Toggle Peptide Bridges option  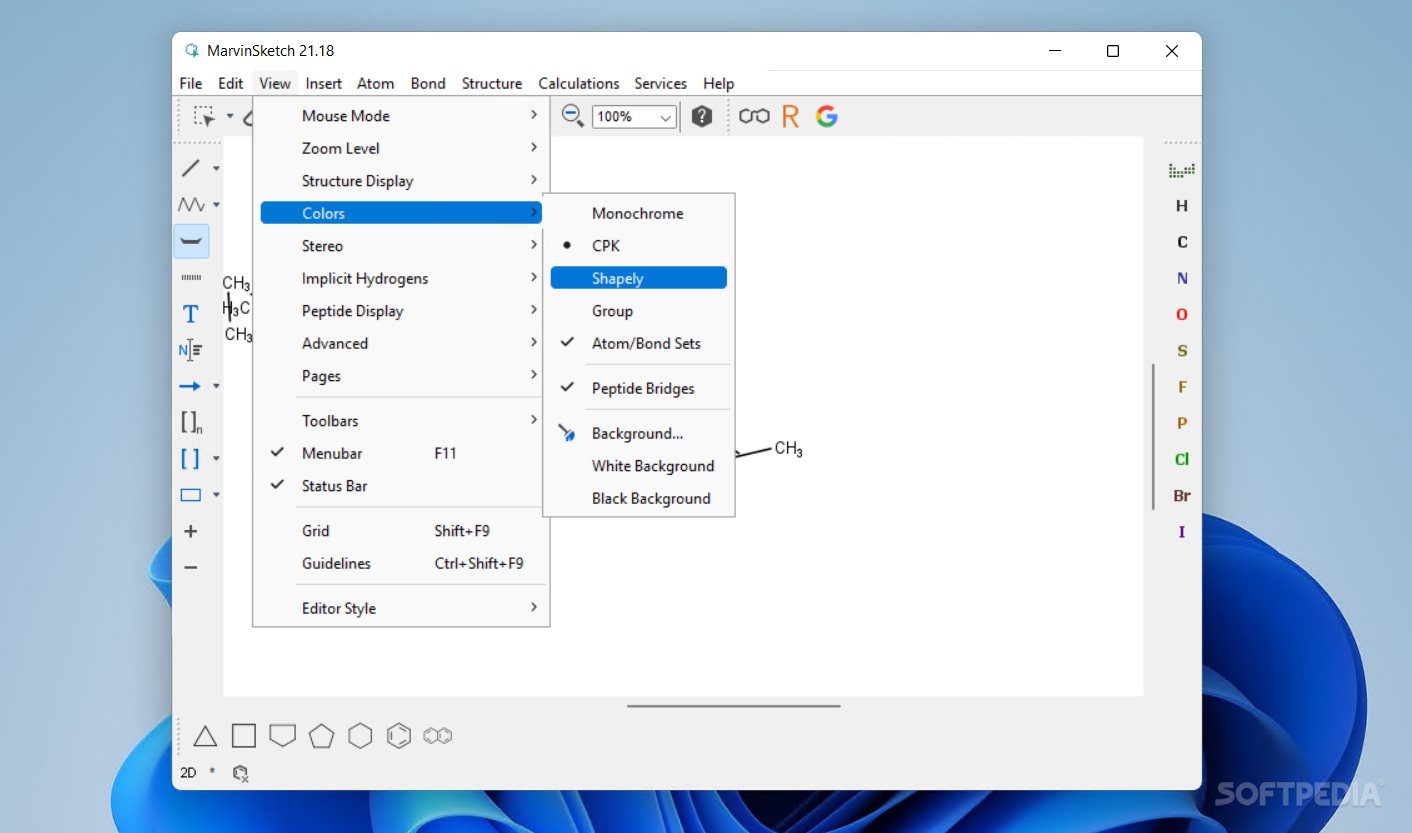tap(638, 388)
